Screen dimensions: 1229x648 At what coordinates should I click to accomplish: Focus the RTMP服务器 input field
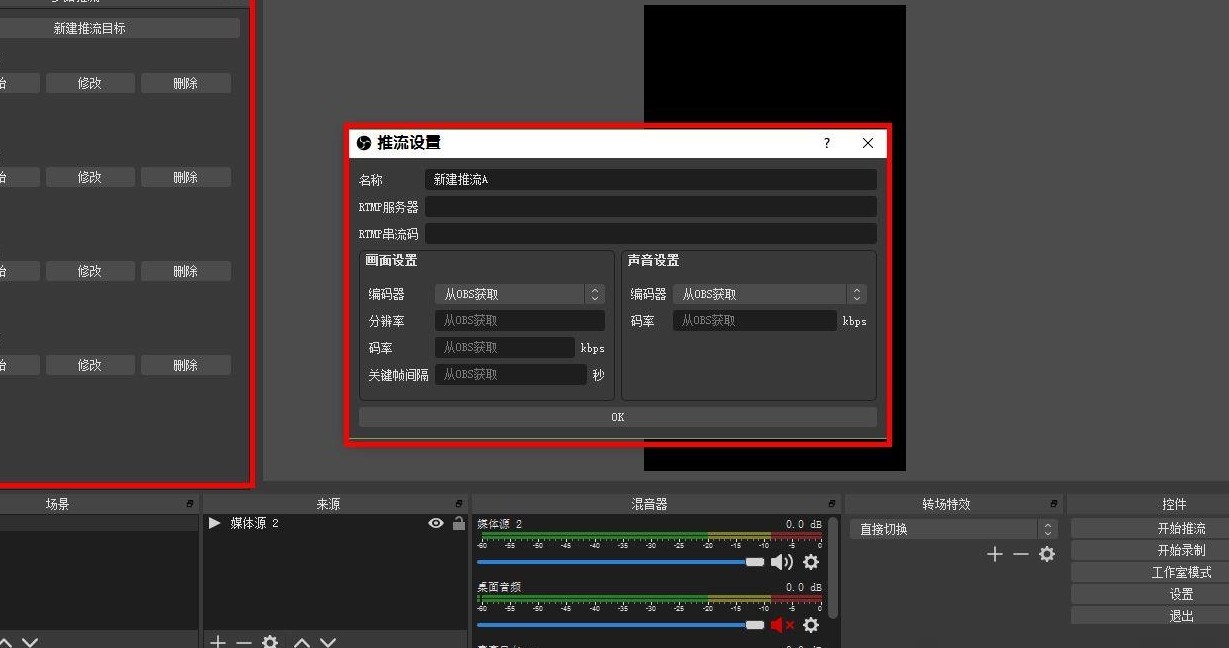[x=650, y=207]
